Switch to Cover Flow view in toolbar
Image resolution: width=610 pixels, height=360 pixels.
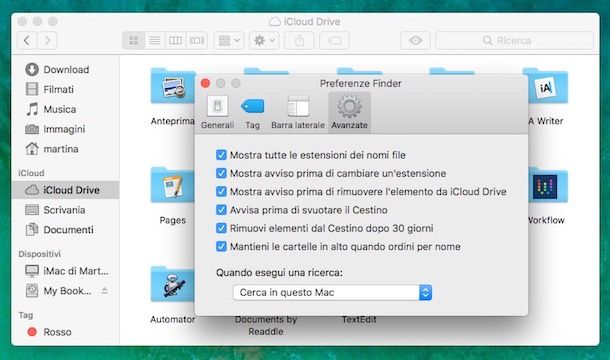[197, 40]
